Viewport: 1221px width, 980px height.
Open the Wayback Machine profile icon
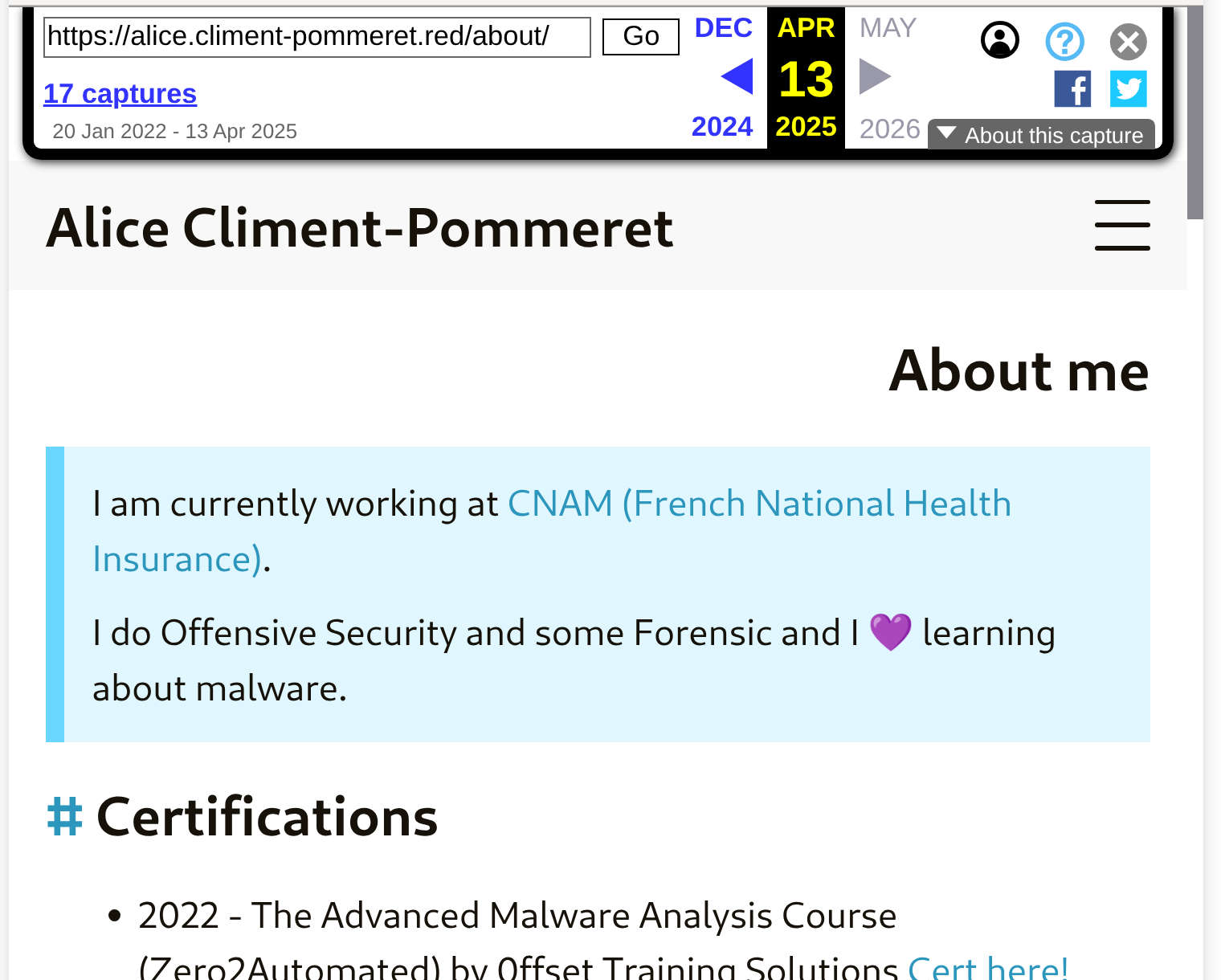coord(999,39)
